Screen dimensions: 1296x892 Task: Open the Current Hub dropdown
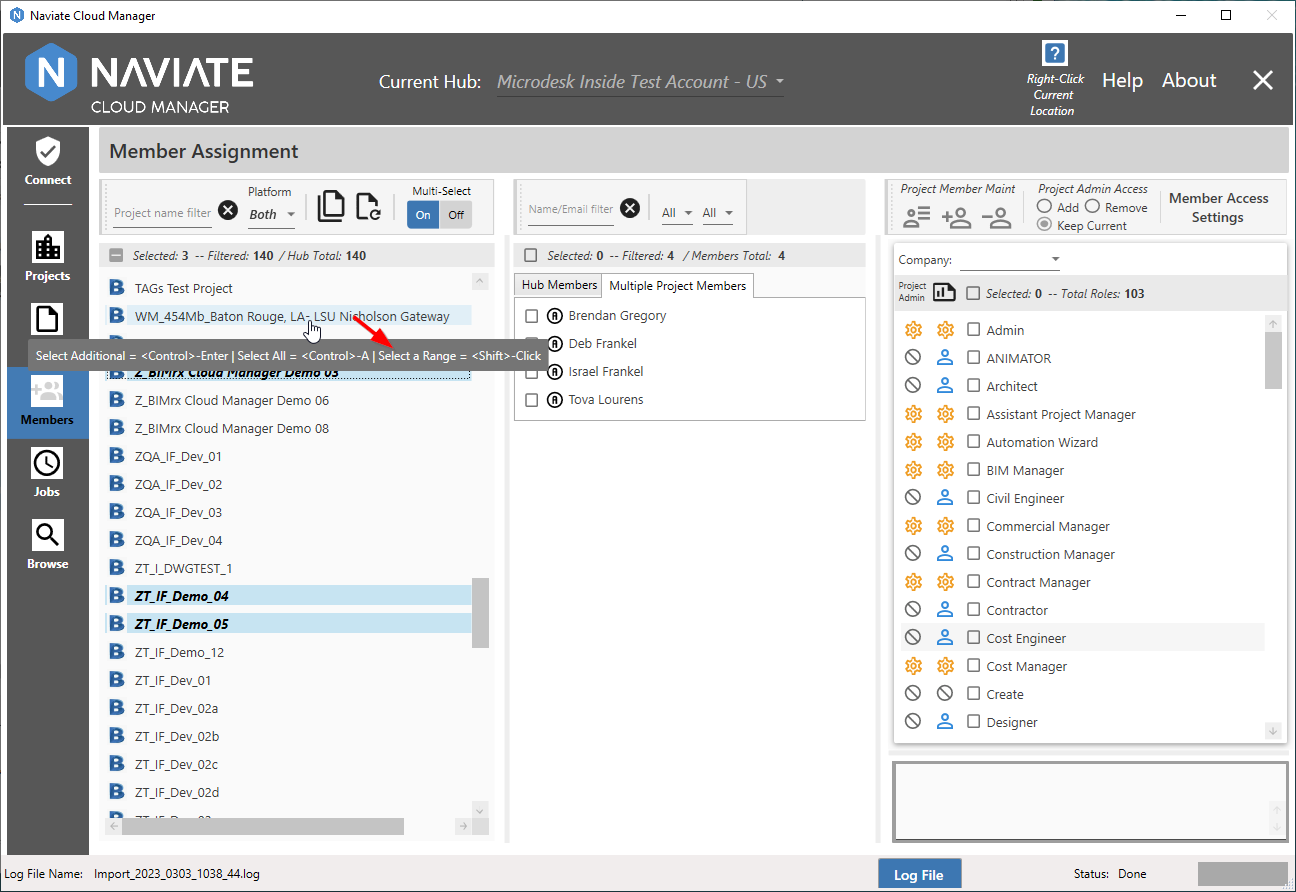640,82
